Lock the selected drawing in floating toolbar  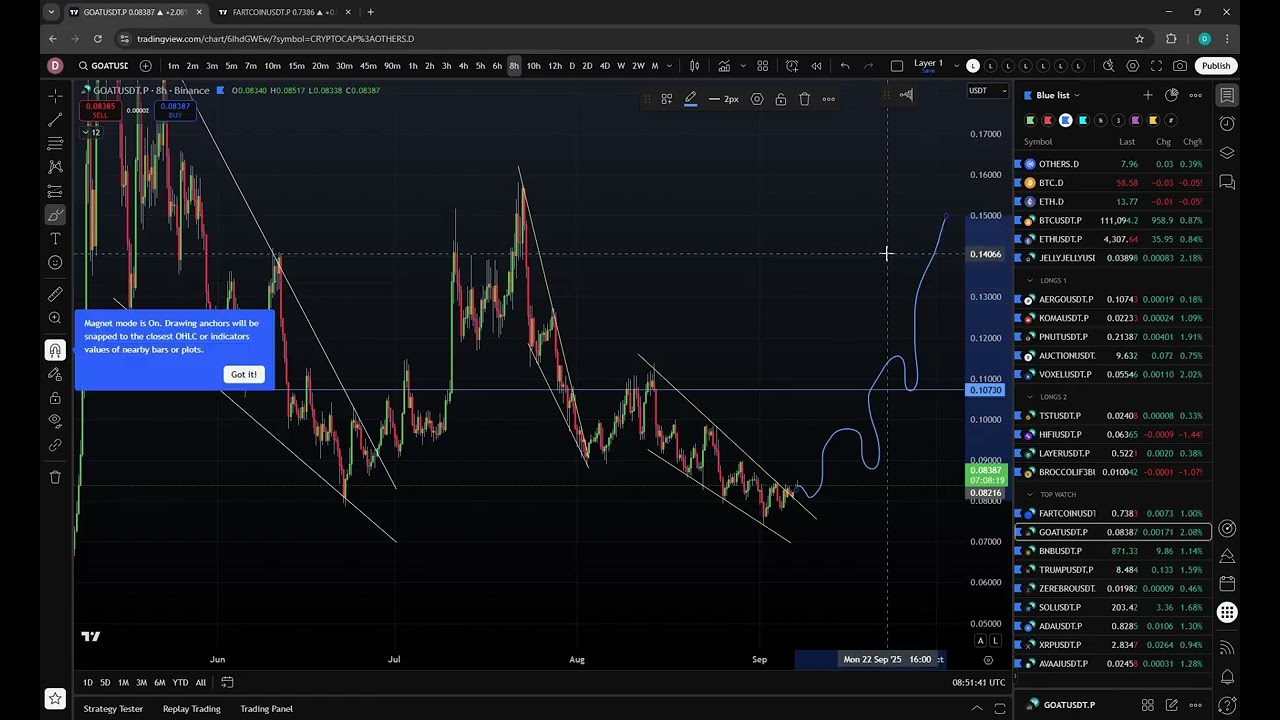click(781, 99)
